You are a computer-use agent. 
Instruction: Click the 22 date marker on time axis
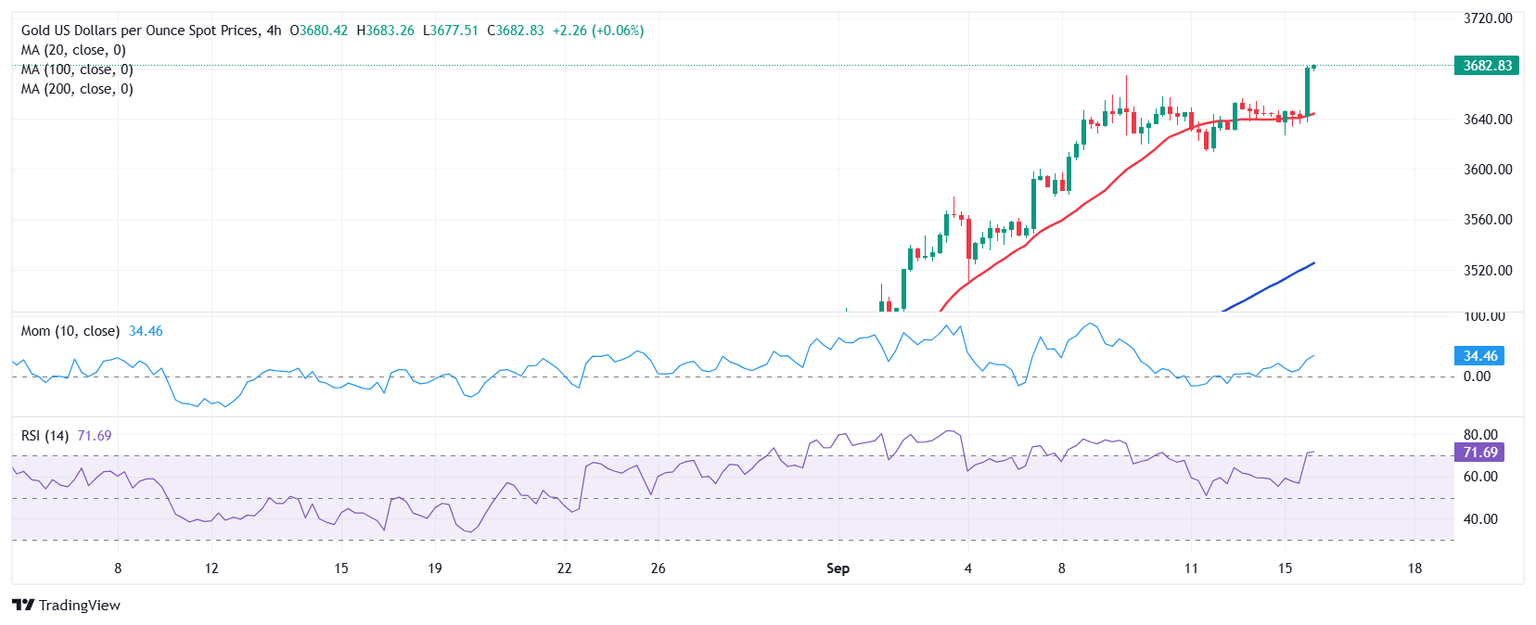coord(565,569)
